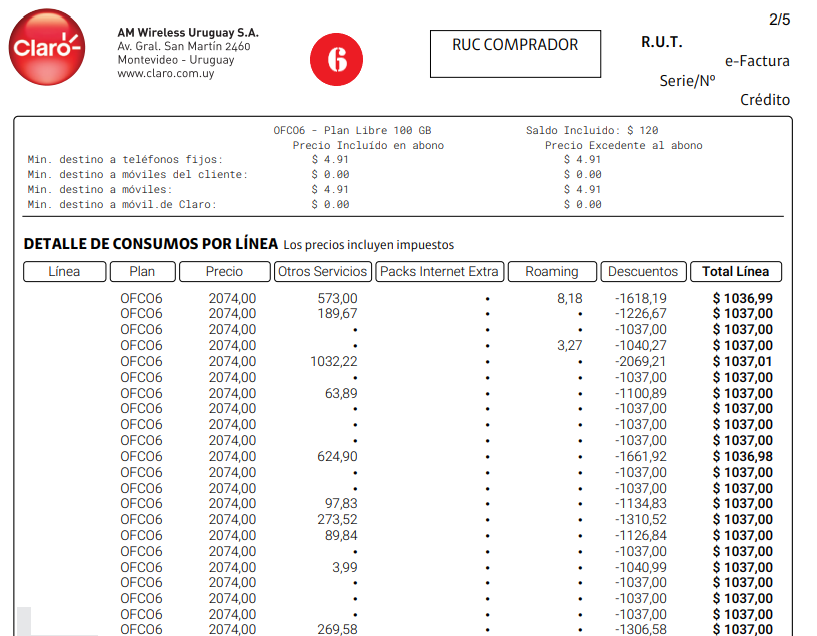Click Min. destino a móvil.de Claro label
817x636 pixels.
coord(122,205)
